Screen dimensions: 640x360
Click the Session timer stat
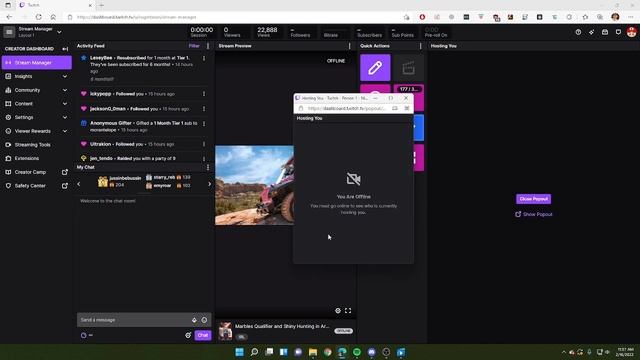tap(202, 32)
